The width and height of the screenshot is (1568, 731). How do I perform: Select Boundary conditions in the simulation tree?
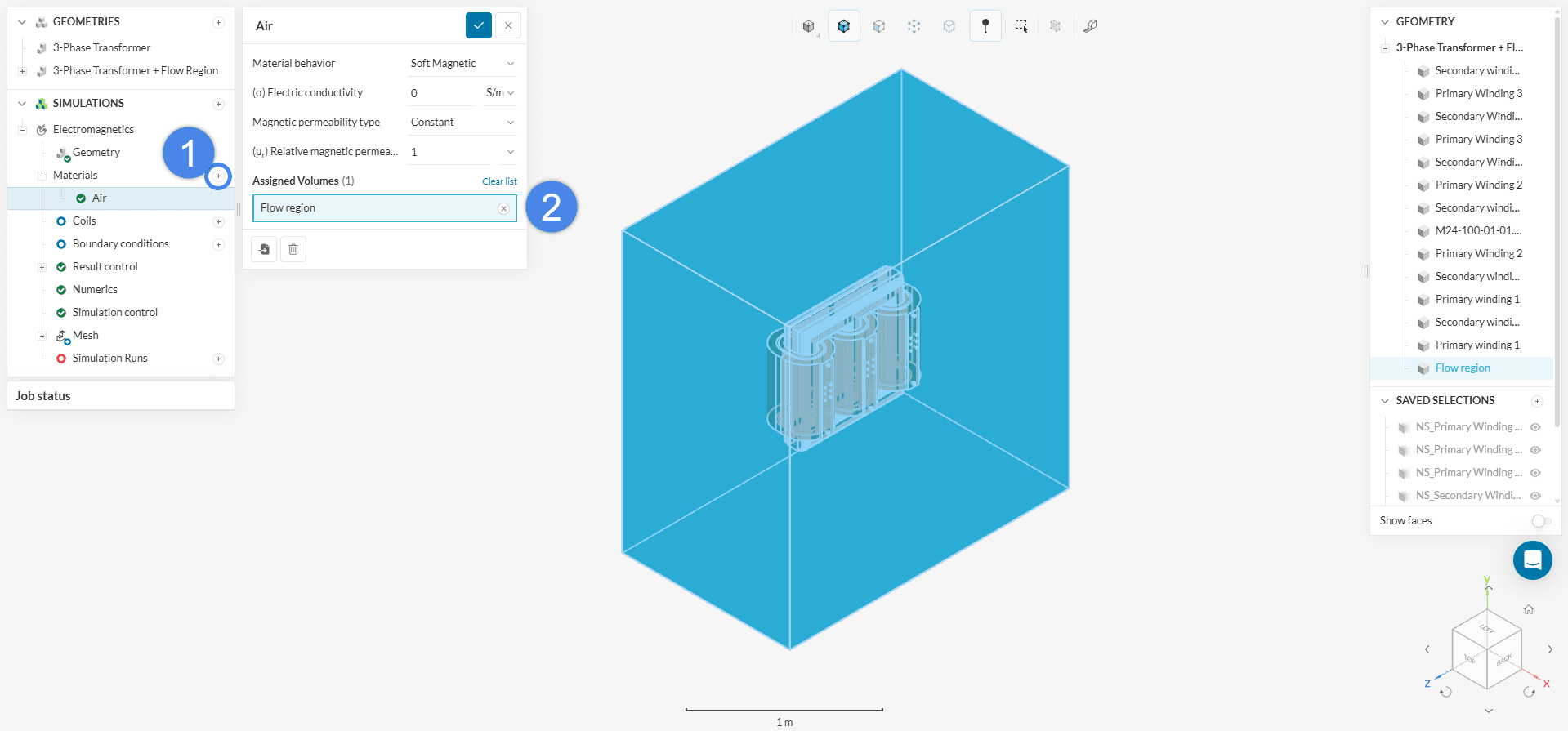point(120,244)
